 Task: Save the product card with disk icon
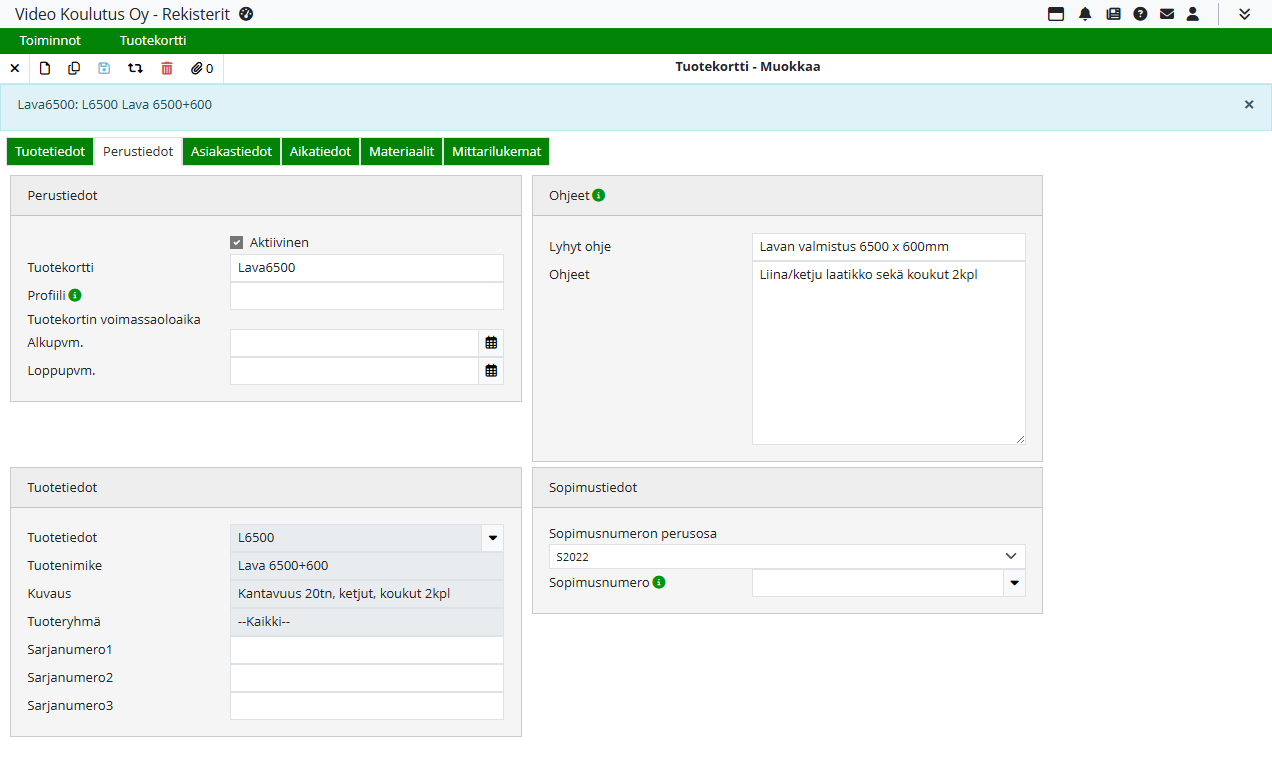(x=104, y=68)
